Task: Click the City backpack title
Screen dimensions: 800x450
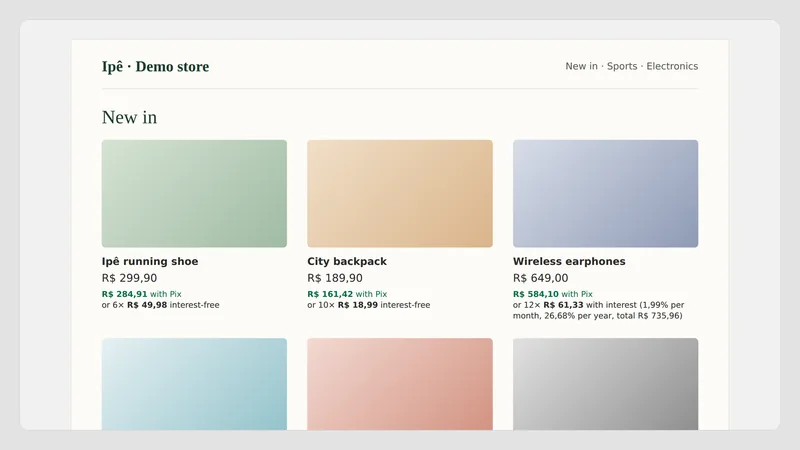Action: click(x=347, y=261)
